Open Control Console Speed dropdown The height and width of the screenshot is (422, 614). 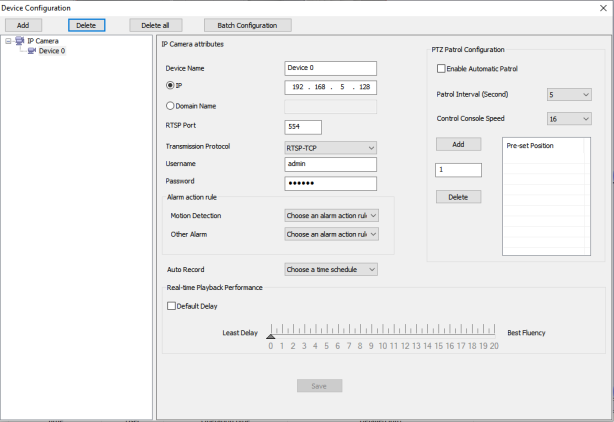pyautogui.click(x=569, y=118)
